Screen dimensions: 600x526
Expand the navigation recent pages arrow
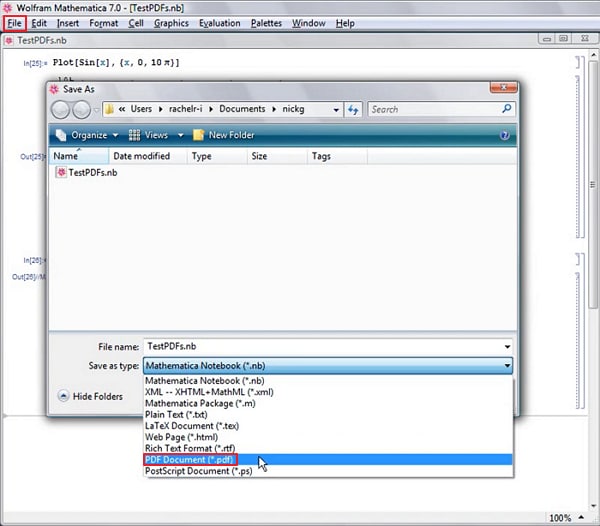[96, 110]
